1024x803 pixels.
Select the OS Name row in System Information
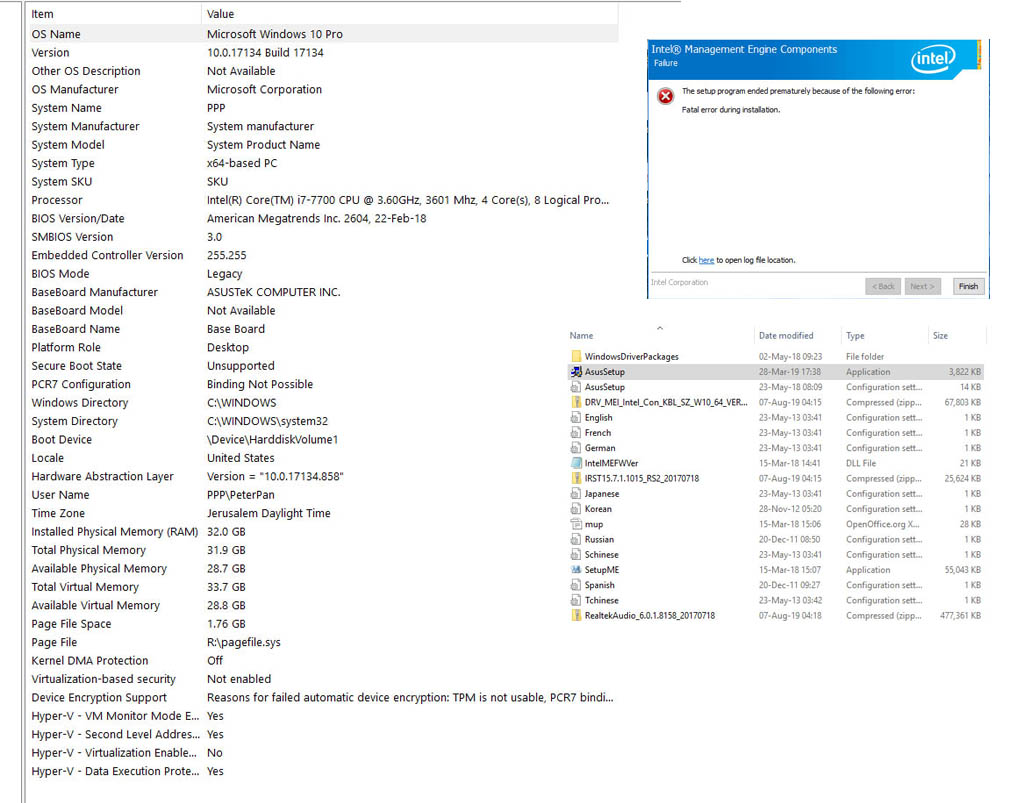pyautogui.click(x=56, y=34)
